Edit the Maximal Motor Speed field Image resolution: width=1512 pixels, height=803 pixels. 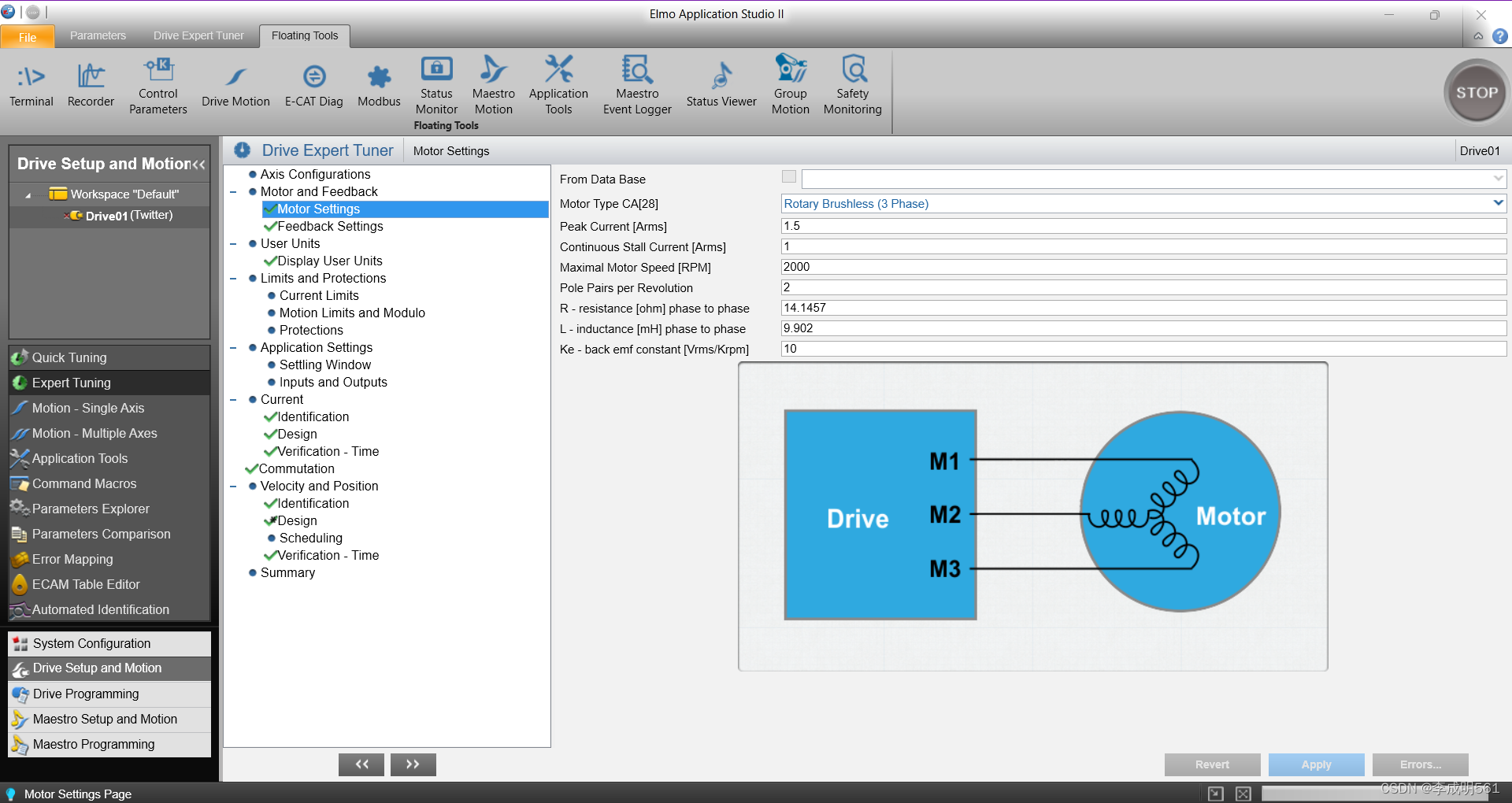1143,267
